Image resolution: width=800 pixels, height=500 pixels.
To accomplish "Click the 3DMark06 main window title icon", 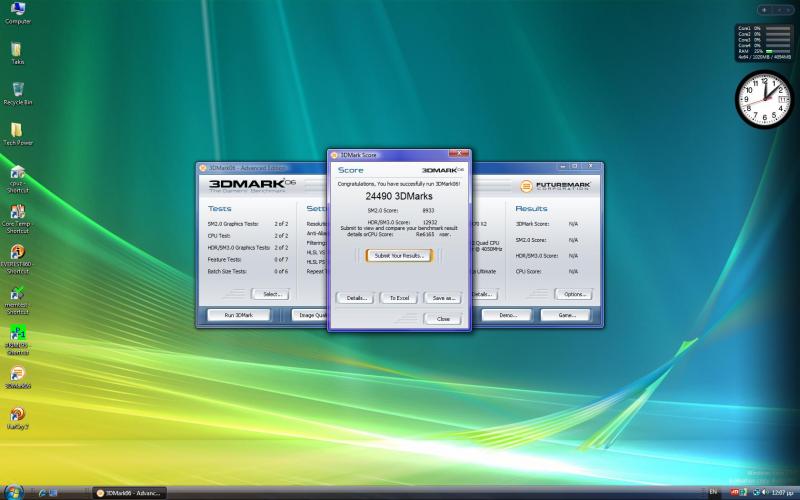I will (x=203, y=168).
